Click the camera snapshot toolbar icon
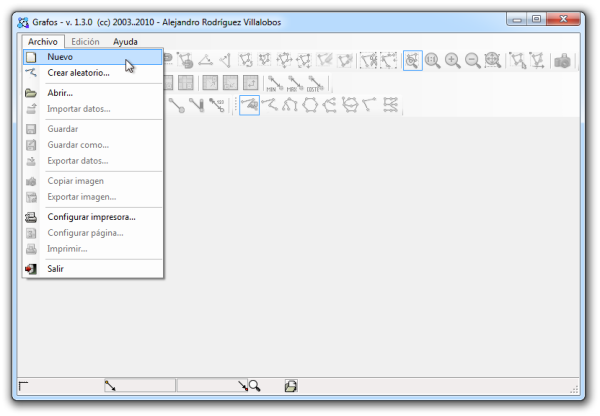 (562, 60)
